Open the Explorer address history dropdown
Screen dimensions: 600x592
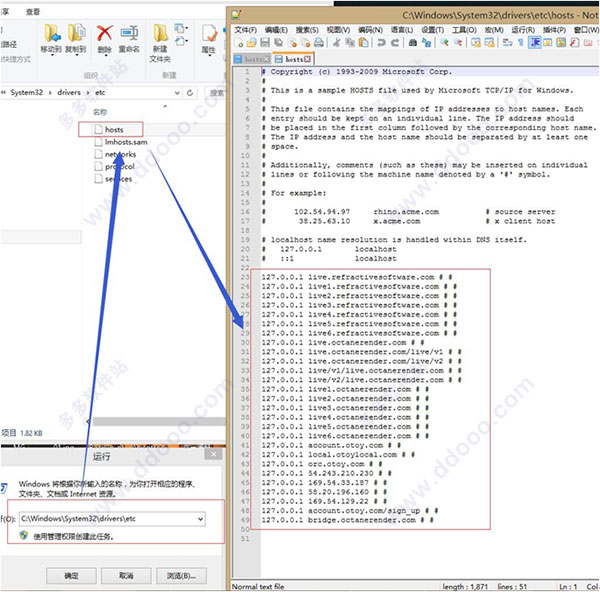(177, 93)
